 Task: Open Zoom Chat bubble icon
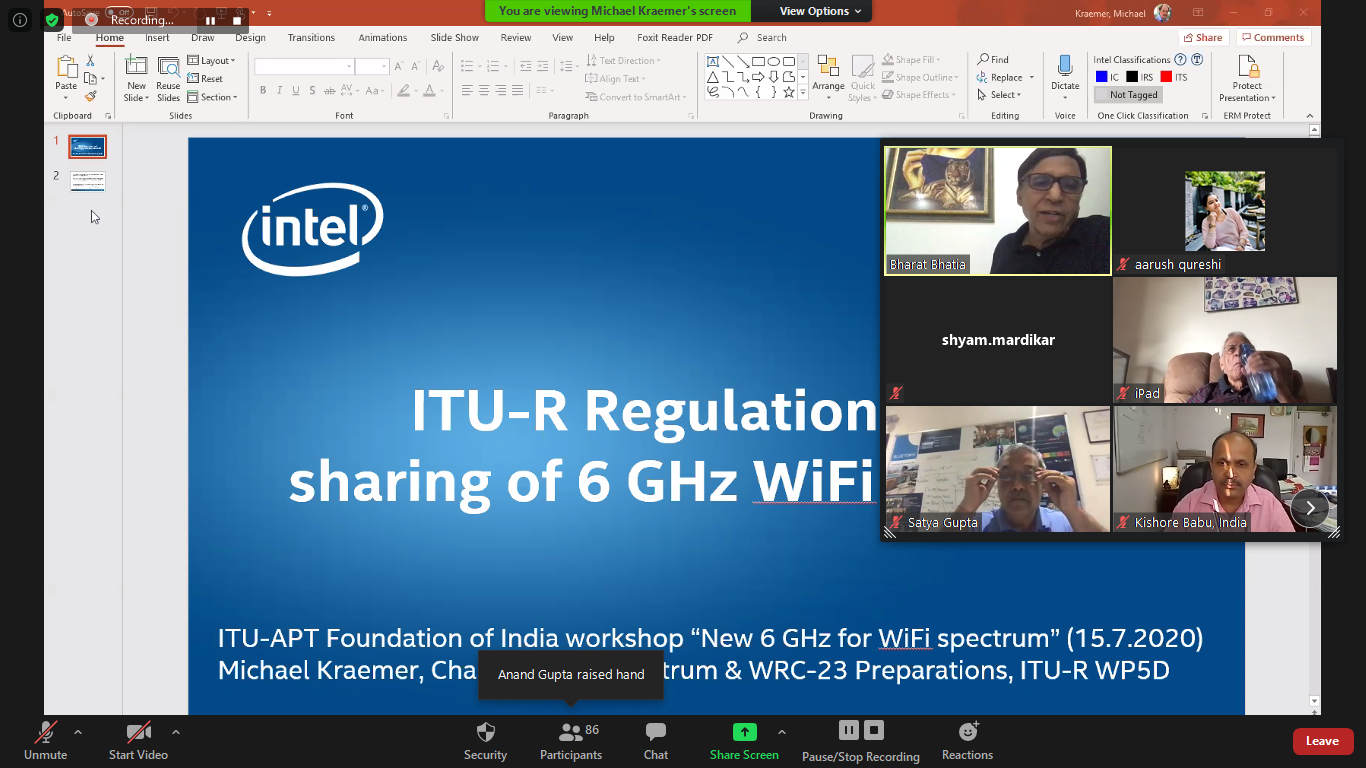(x=656, y=733)
